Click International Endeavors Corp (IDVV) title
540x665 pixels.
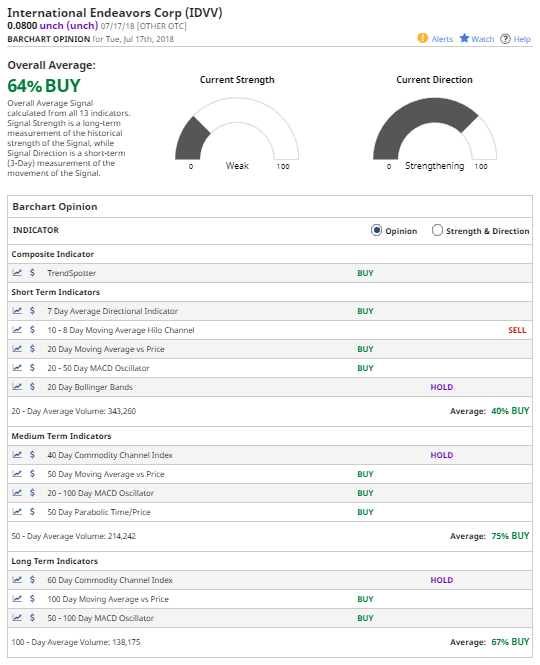115,12
